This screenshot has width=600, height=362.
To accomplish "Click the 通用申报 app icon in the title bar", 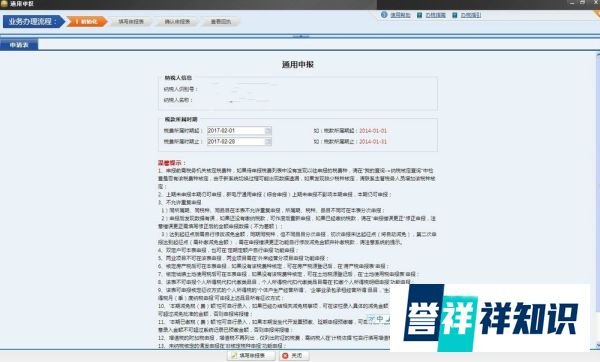I will tap(4, 4).
